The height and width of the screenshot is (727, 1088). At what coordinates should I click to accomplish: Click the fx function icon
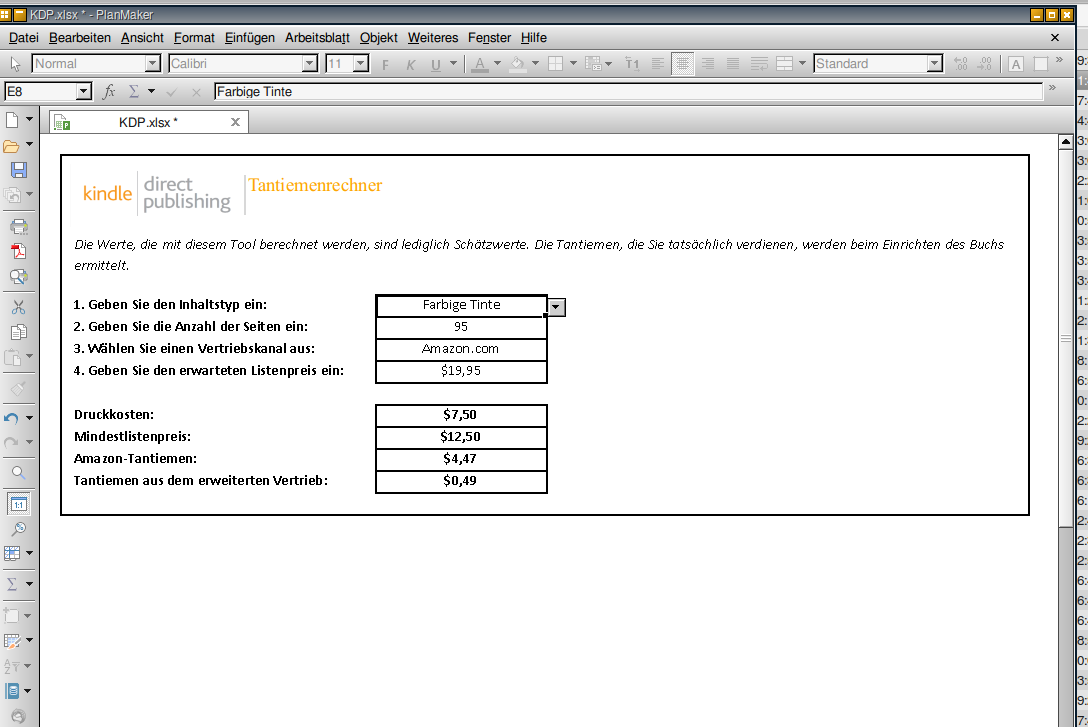point(109,92)
